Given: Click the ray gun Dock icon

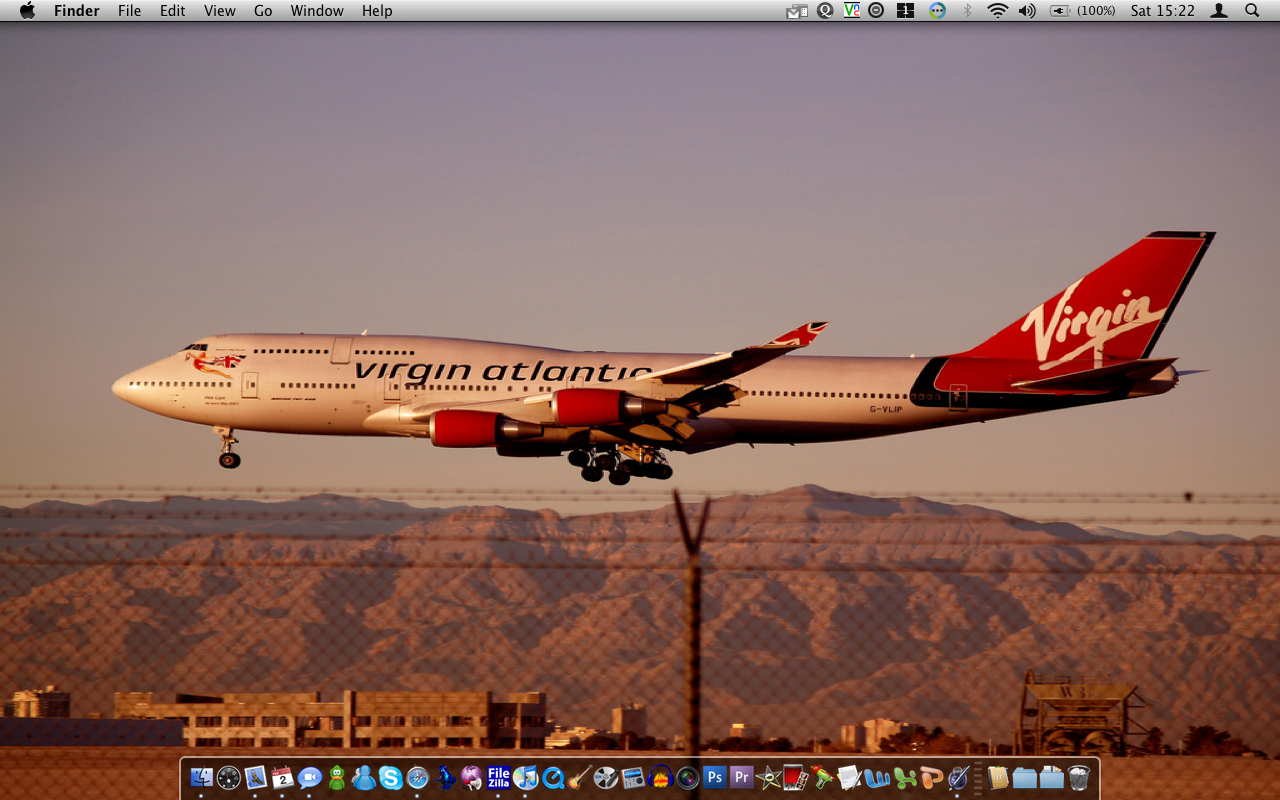Looking at the screenshot, I should click(822, 777).
